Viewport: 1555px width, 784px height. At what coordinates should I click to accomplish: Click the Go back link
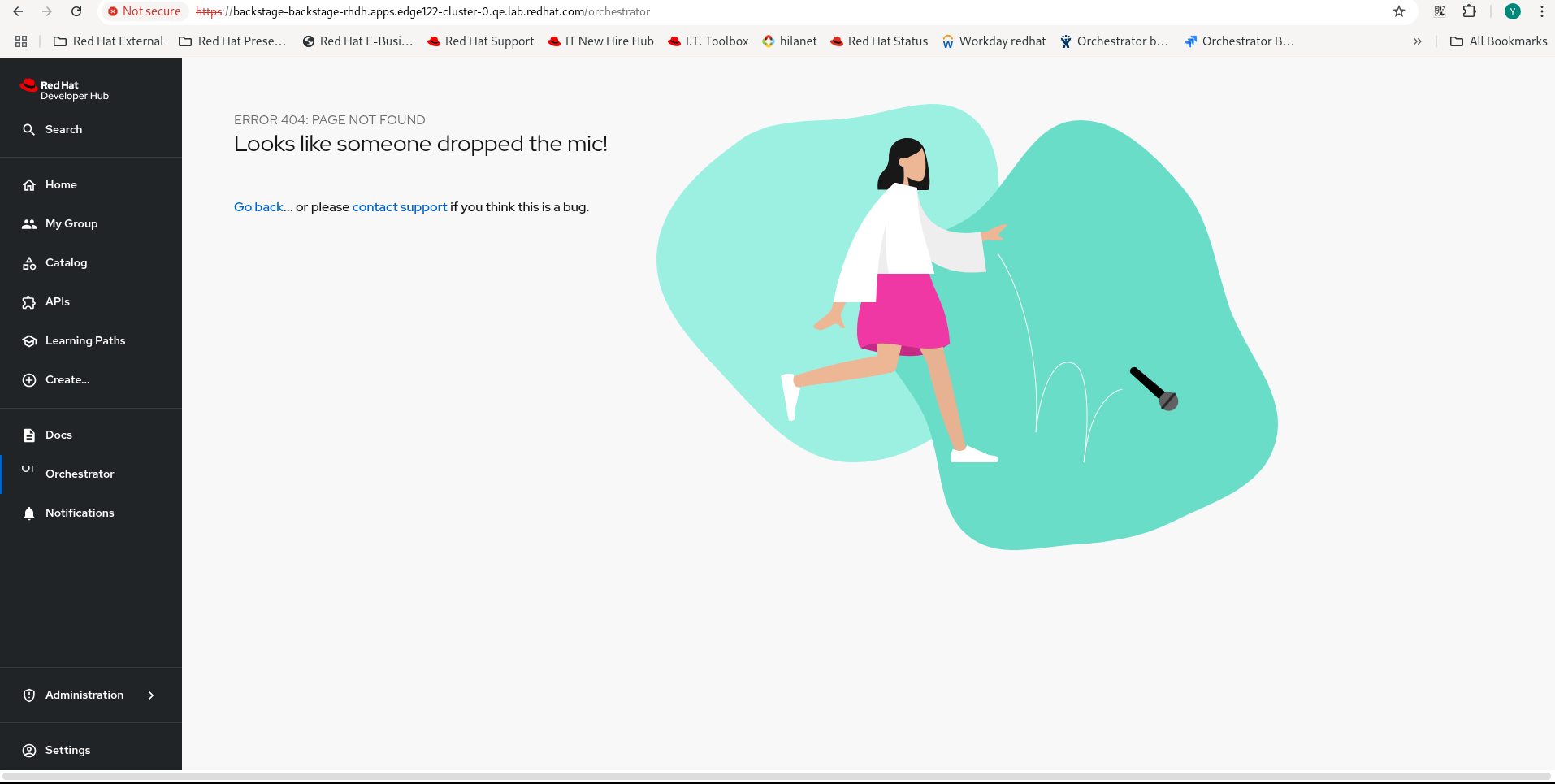(258, 207)
